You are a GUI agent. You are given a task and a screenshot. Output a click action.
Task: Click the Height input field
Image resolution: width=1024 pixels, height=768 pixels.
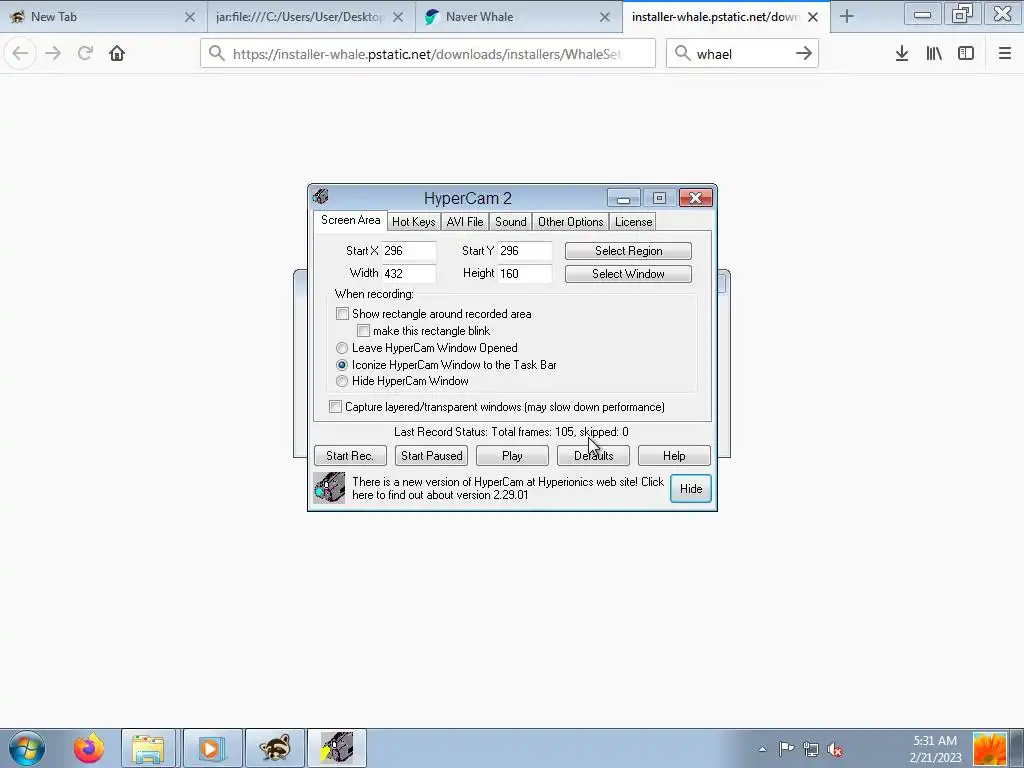coord(525,274)
